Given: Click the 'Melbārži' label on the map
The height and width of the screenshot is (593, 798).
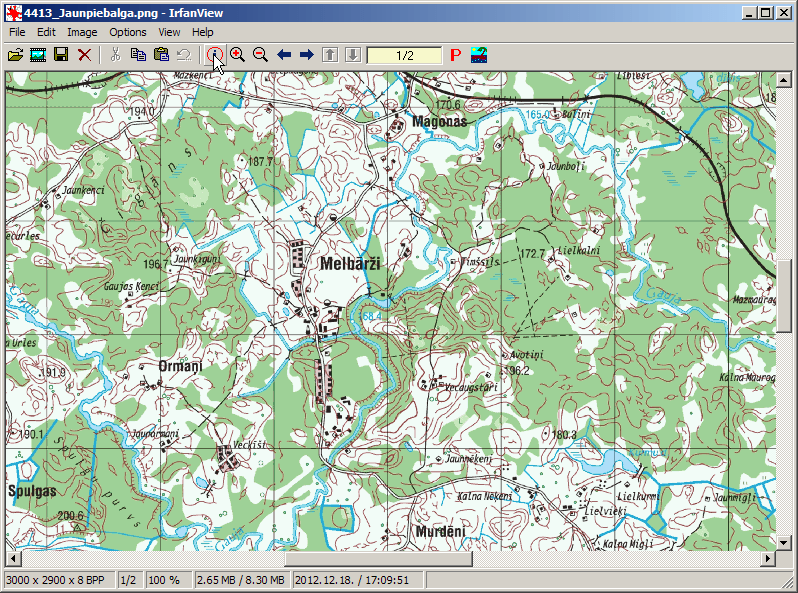Looking at the screenshot, I should (350, 264).
